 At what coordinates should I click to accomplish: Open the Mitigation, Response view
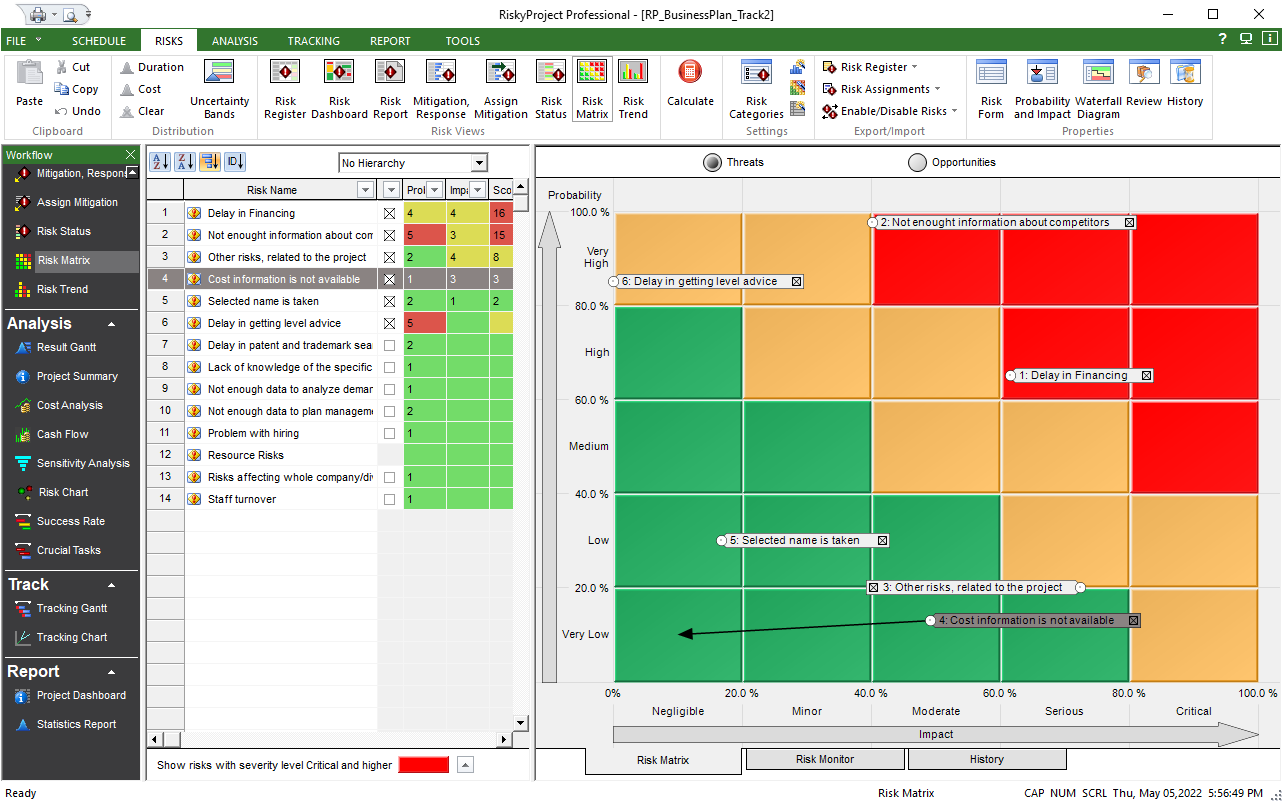[x=440, y=88]
